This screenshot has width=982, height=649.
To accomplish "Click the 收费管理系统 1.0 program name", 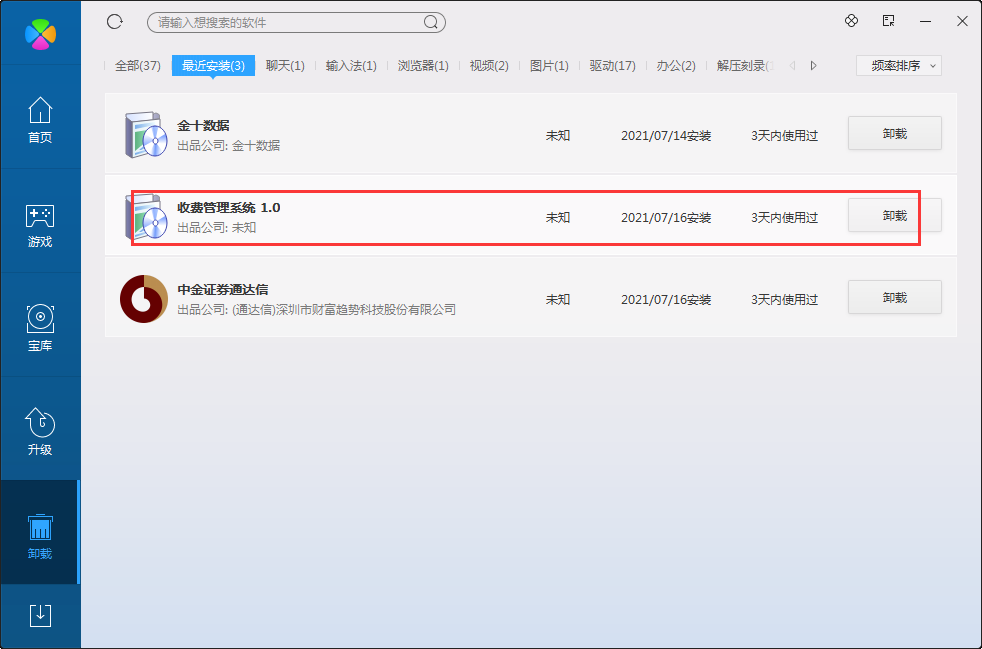I will point(229,207).
